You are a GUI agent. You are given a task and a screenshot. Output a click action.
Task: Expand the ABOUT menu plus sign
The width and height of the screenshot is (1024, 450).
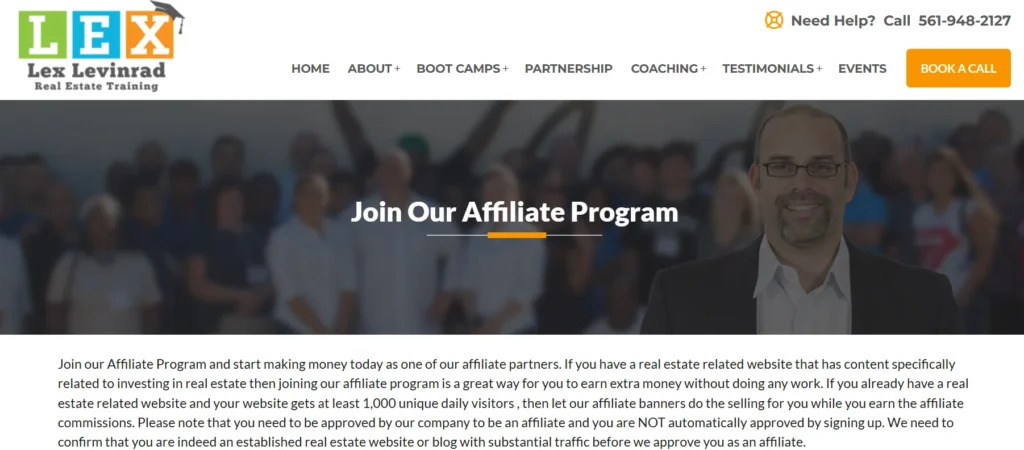click(x=397, y=69)
